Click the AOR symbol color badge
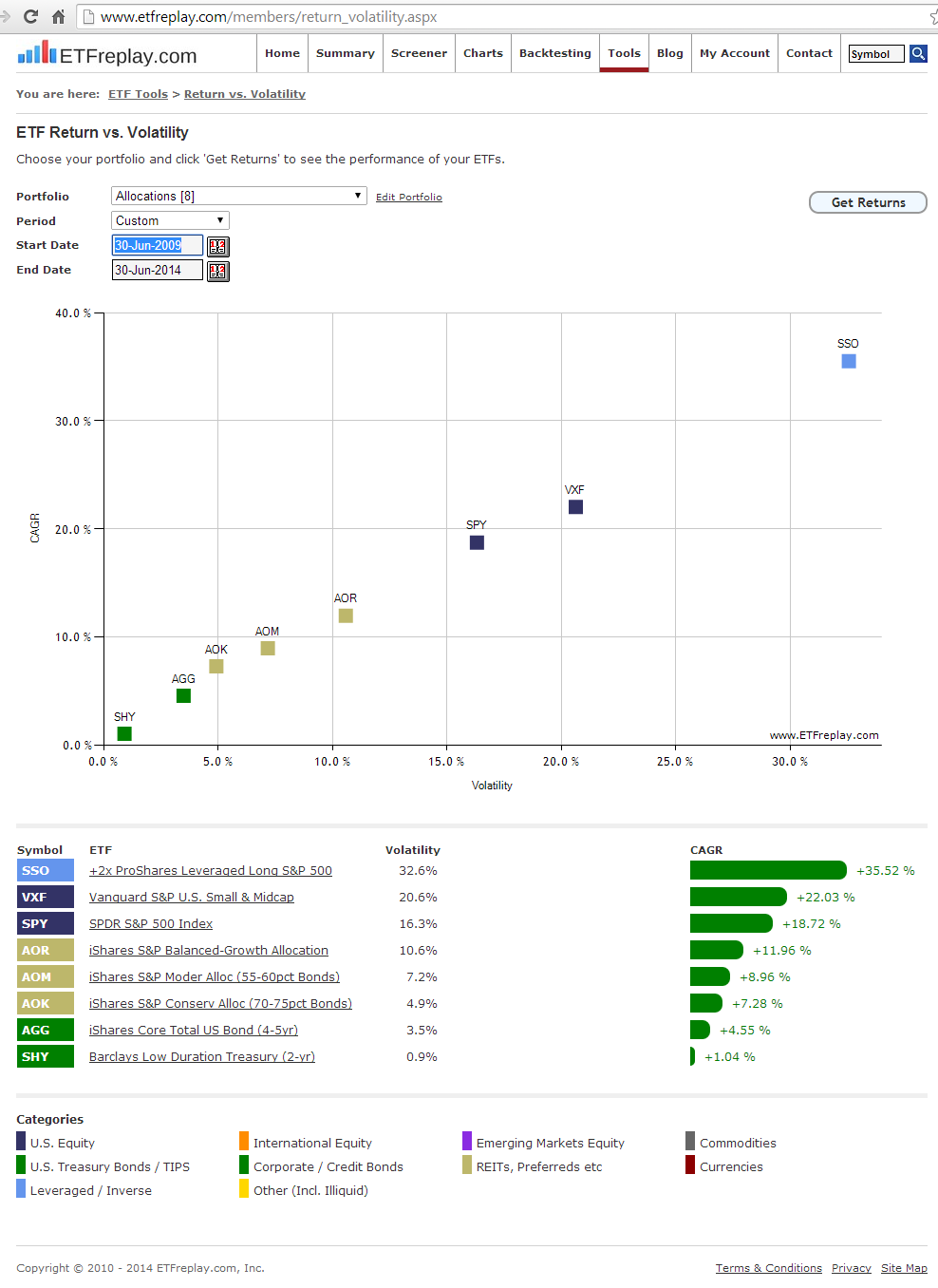 (x=46, y=950)
